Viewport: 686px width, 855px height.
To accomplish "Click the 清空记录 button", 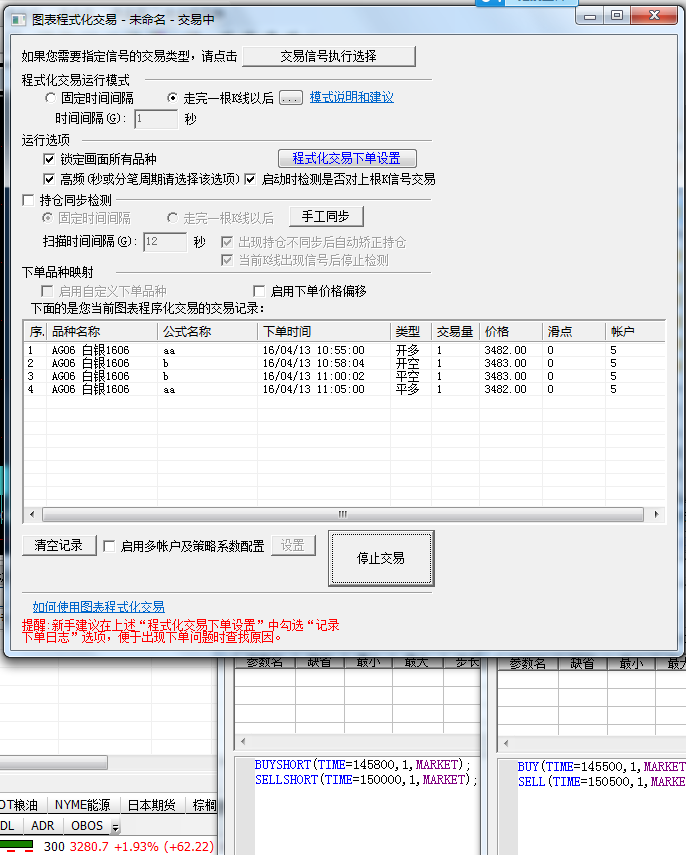I will pyautogui.click(x=58, y=545).
